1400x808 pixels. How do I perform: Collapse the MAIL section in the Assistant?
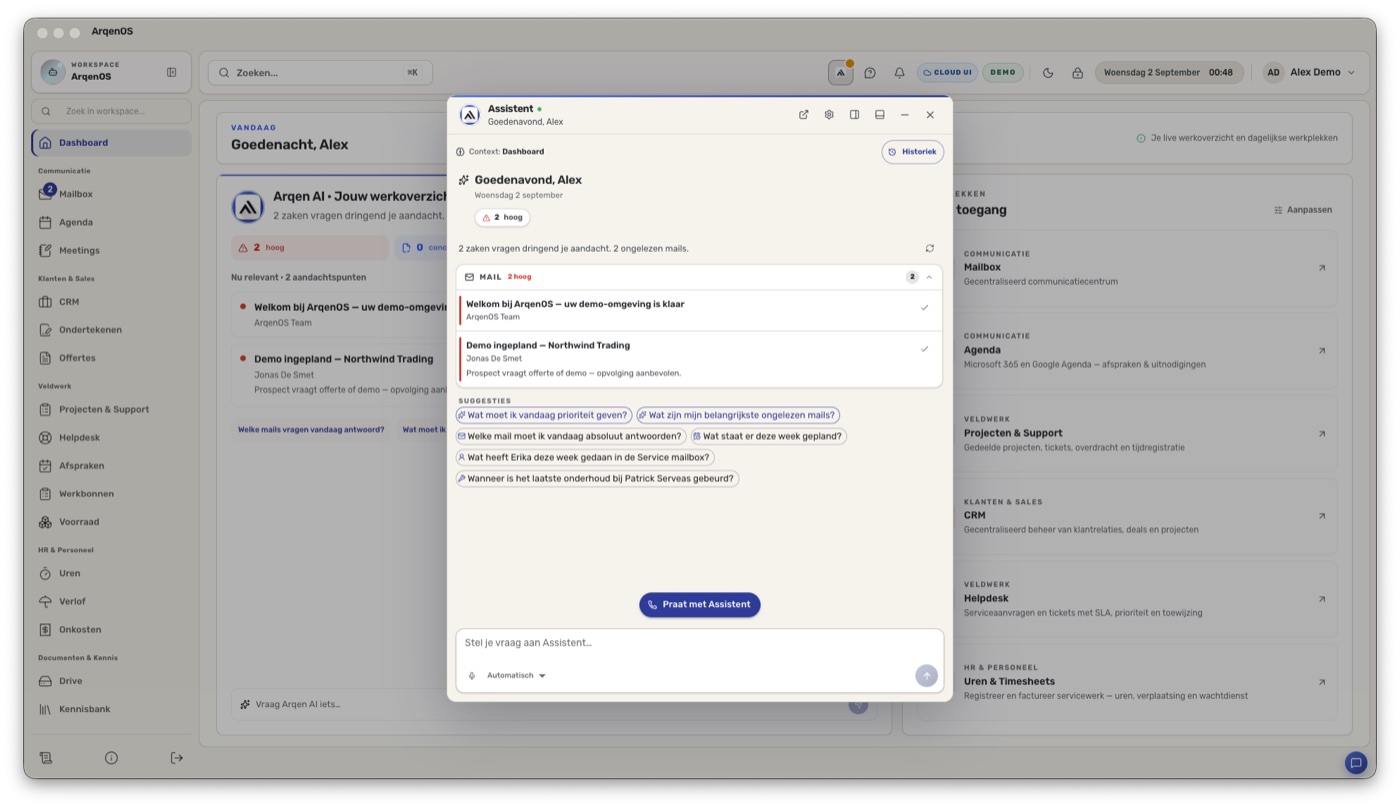(929, 277)
